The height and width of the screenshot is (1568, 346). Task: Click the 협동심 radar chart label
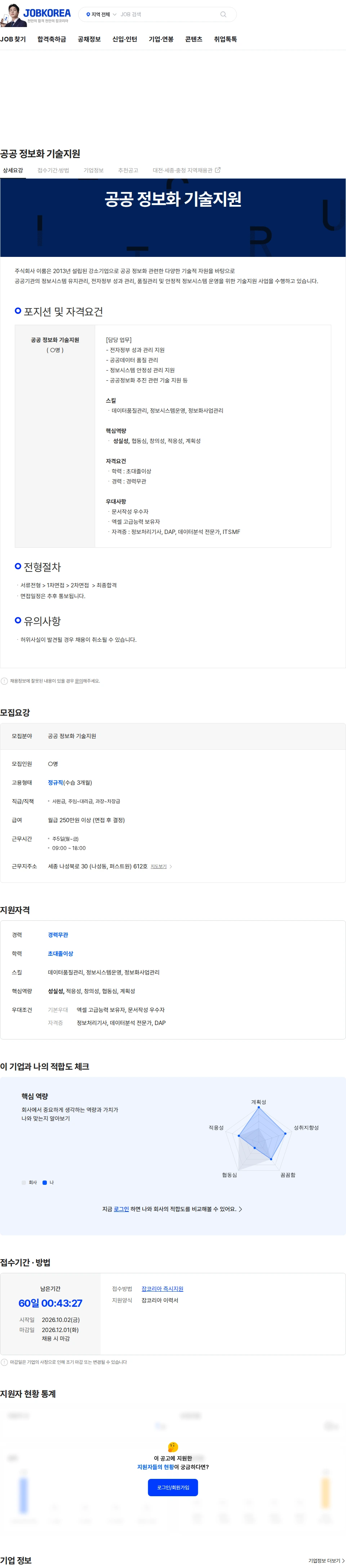coord(229,1175)
